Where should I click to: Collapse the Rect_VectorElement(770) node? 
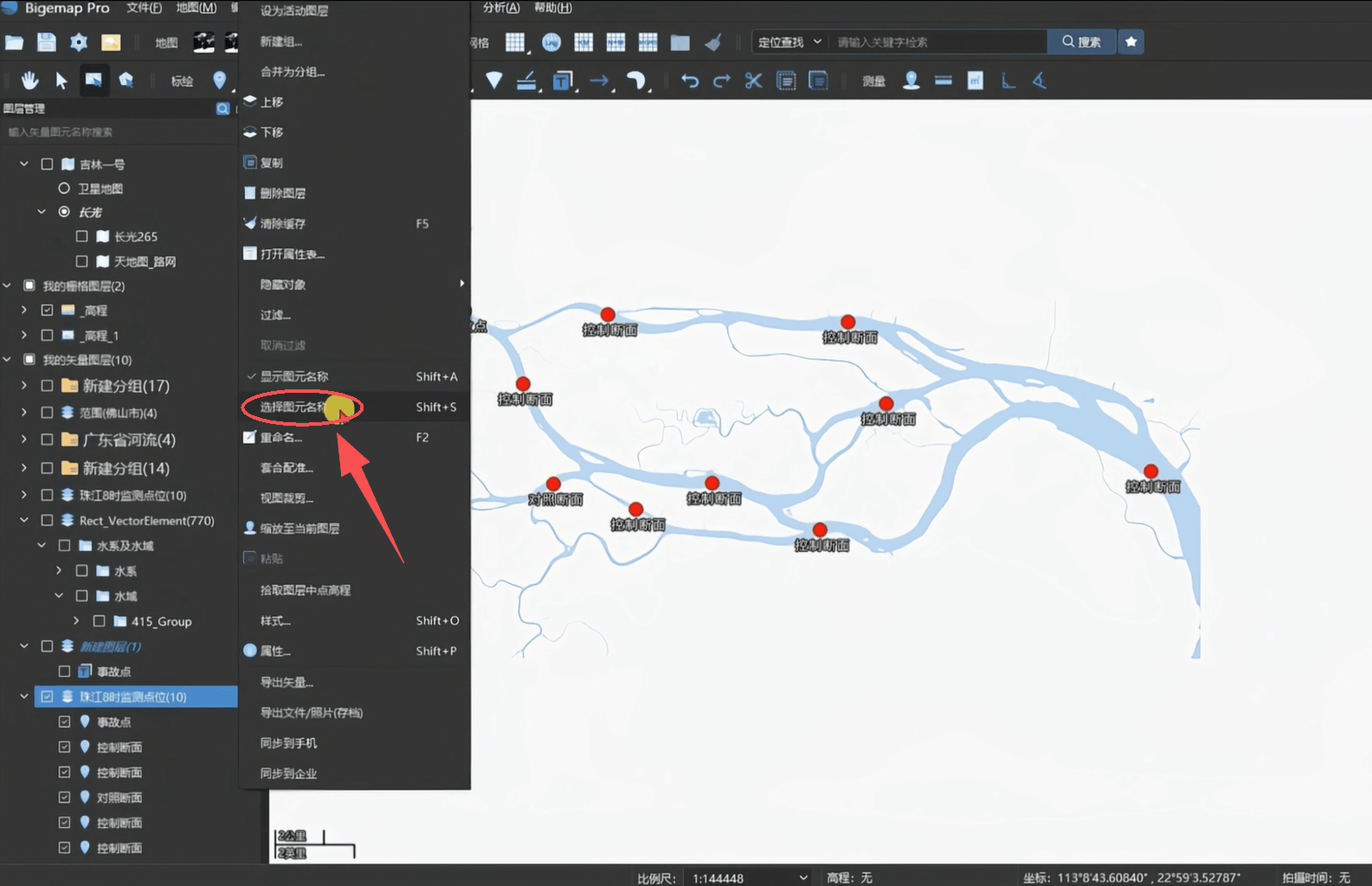click(x=24, y=520)
